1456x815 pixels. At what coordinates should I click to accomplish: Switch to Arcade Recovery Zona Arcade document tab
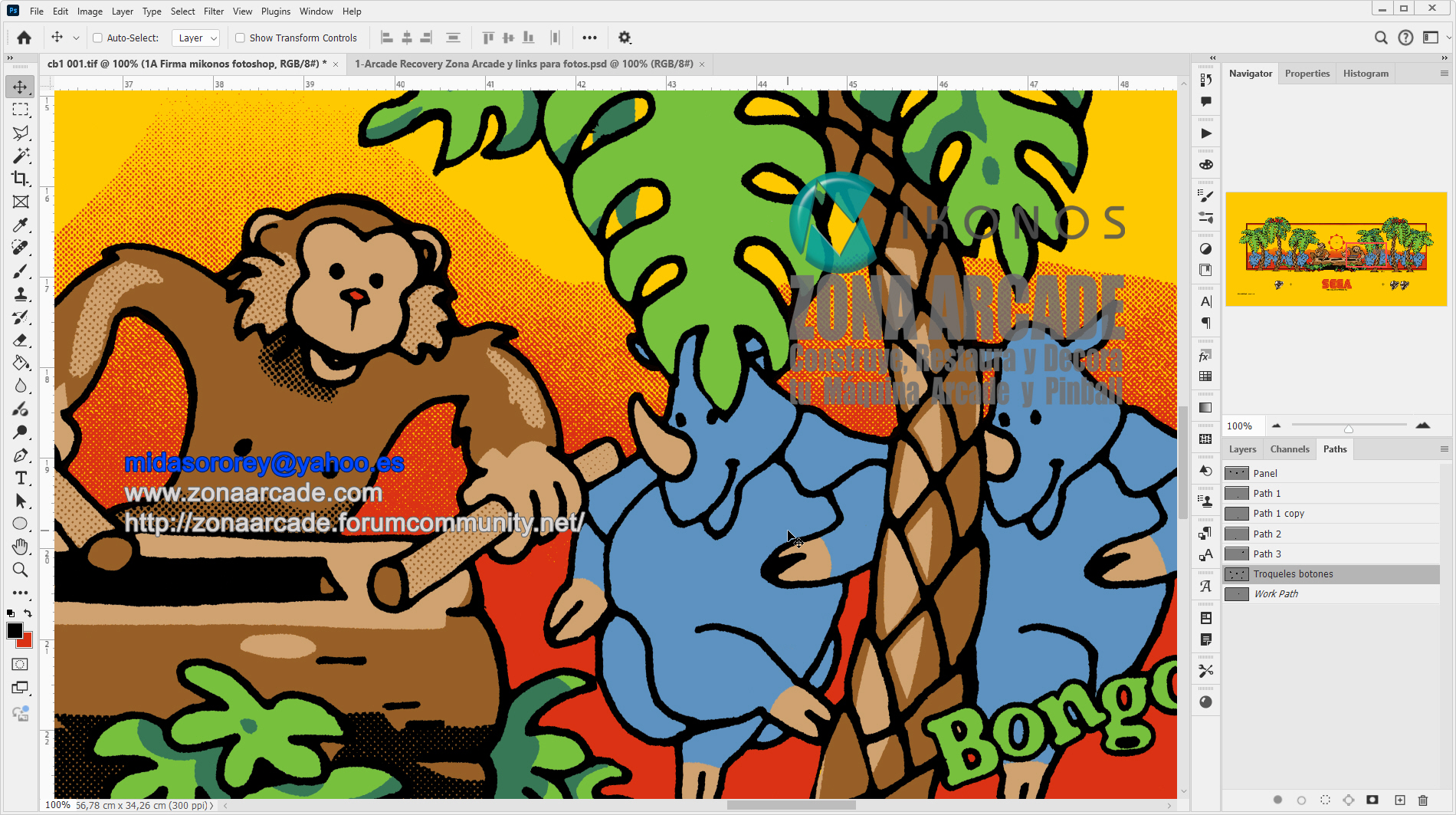click(x=523, y=64)
